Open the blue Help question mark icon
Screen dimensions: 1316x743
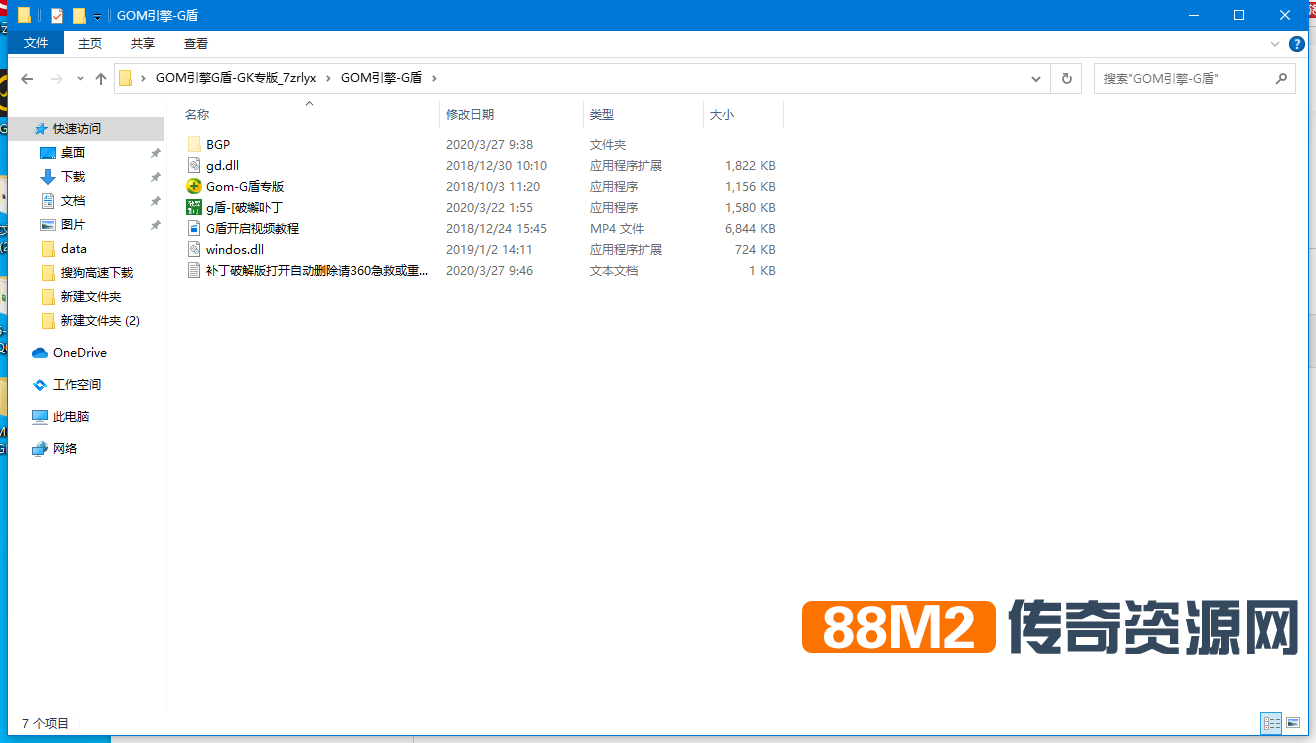[1297, 44]
